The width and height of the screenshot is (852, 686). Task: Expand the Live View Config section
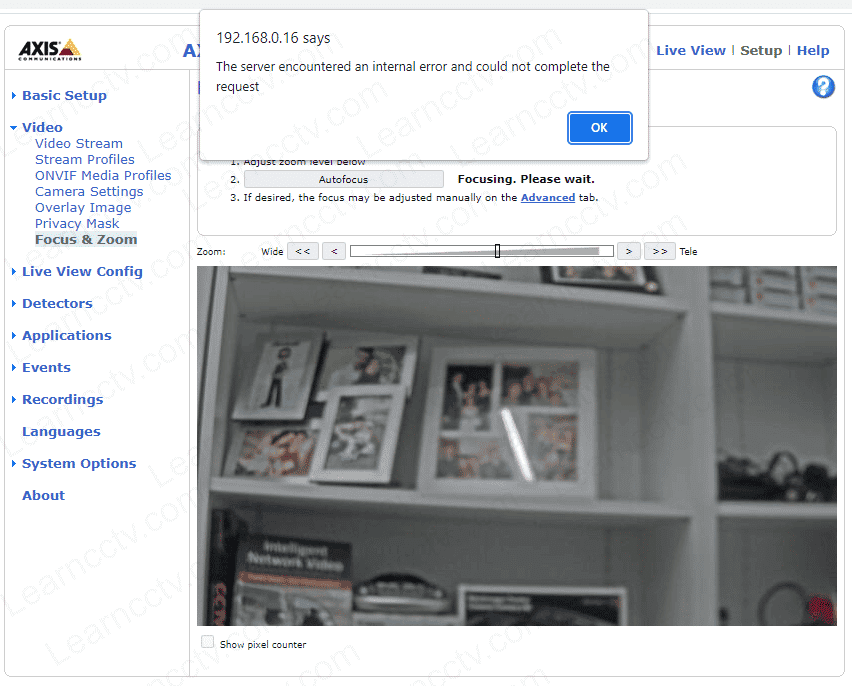coord(82,272)
